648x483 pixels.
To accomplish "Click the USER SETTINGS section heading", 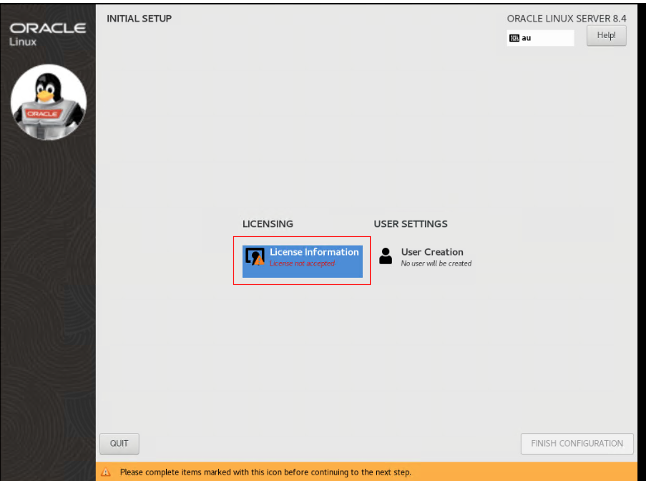I will pyautogui.click(x=410, y=224).
